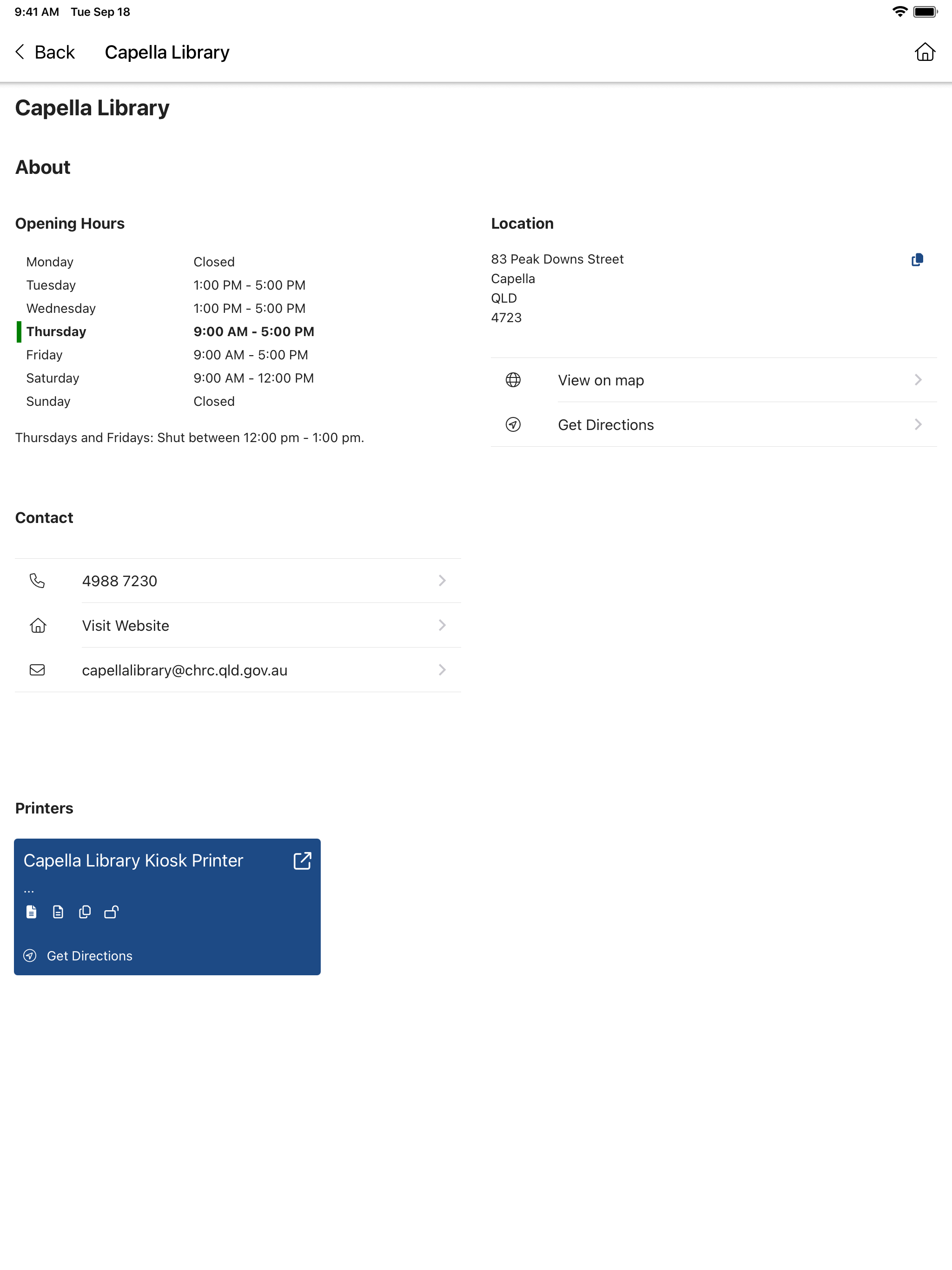Viewport: 952px width, 1270px height.
Task: Open home via top-right house icon
Action: (x=925, y=52)
